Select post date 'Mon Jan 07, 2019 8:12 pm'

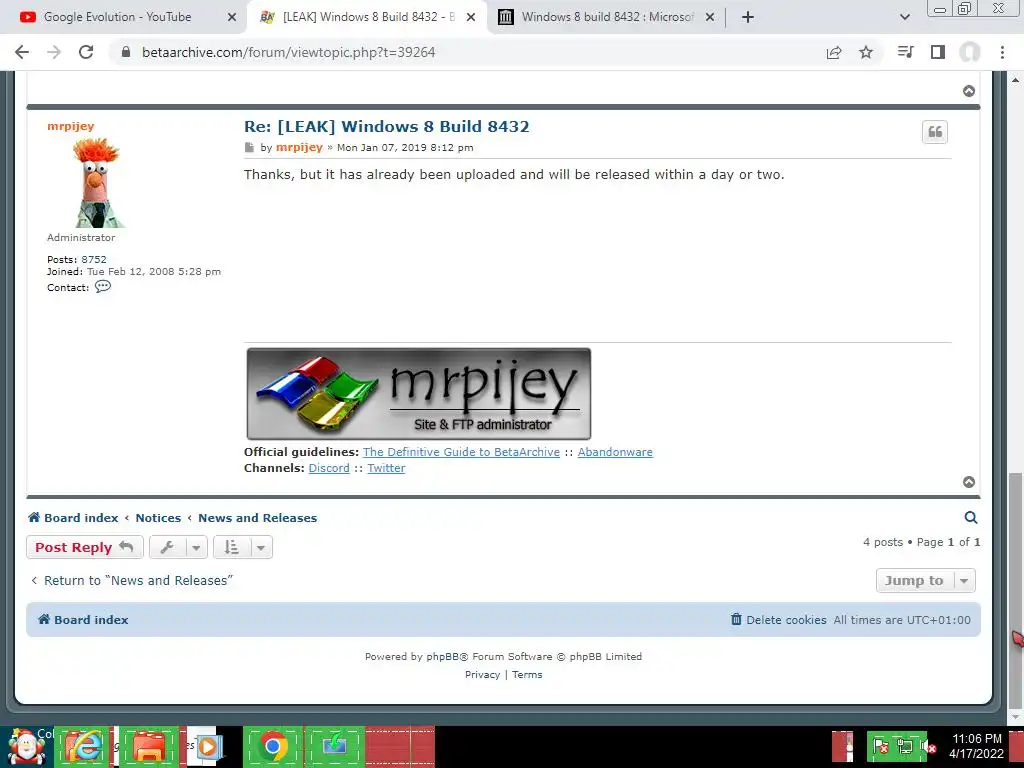405,148
